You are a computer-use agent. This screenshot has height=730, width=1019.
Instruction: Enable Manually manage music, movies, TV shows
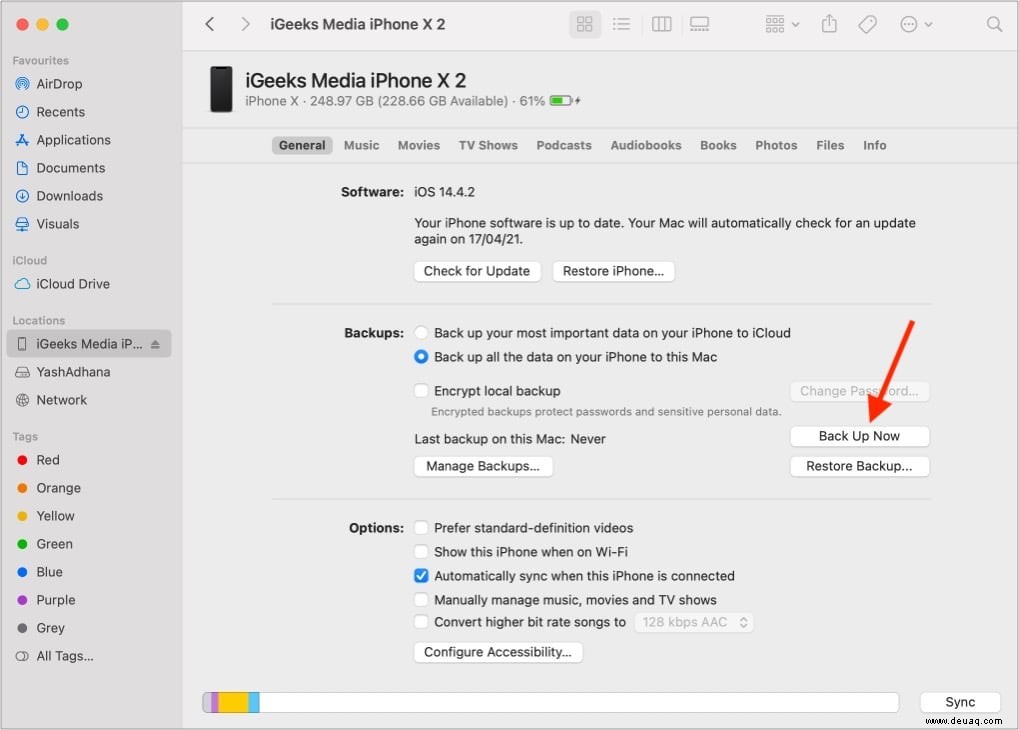[421, 599]
